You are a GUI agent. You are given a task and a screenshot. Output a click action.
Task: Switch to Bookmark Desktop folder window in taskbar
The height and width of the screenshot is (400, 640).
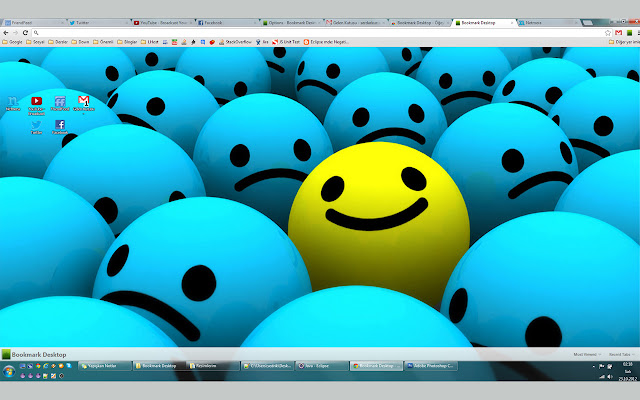pyautogui.click(x=159, y=366)
